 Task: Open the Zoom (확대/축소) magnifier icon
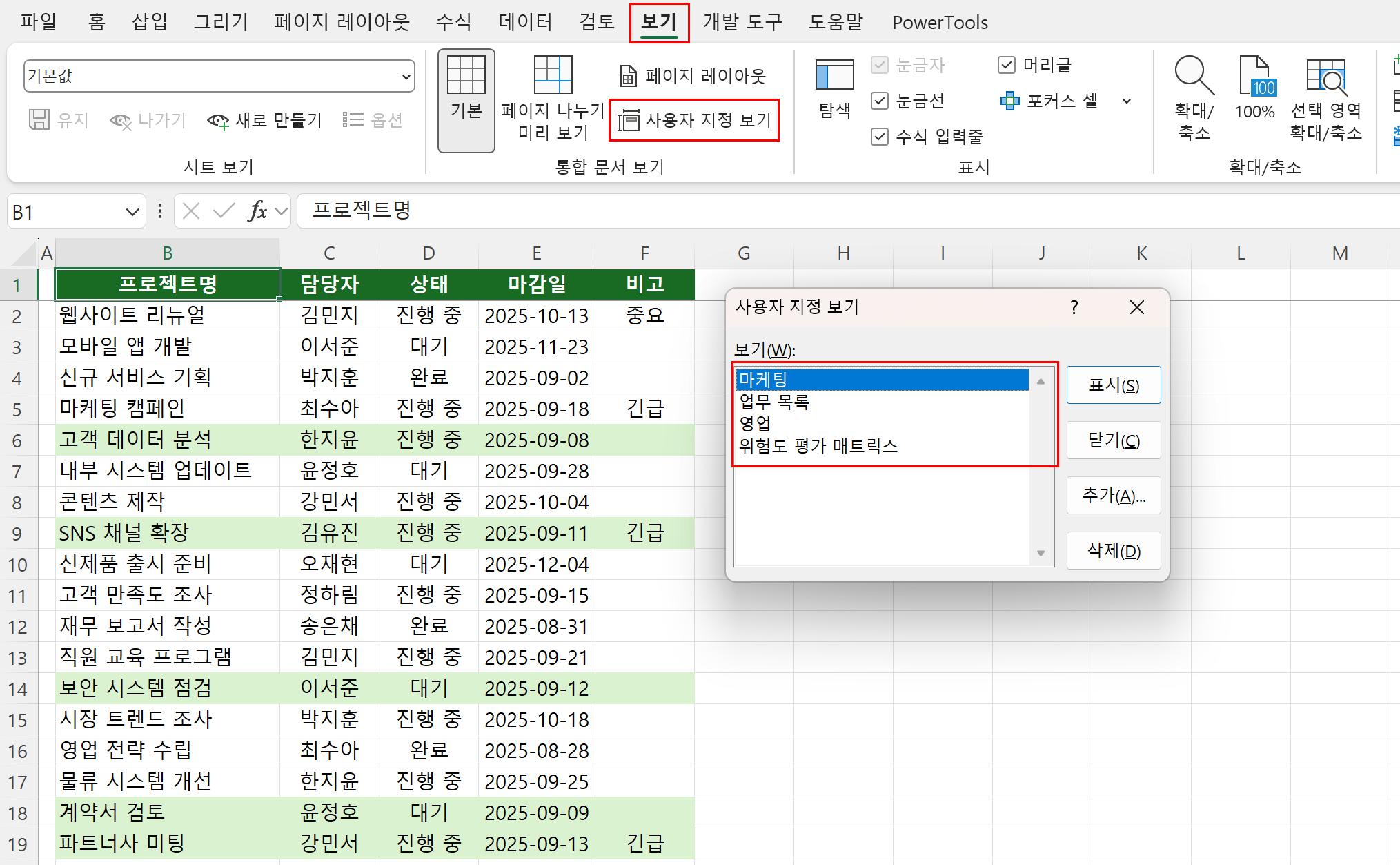point(1194,97)
